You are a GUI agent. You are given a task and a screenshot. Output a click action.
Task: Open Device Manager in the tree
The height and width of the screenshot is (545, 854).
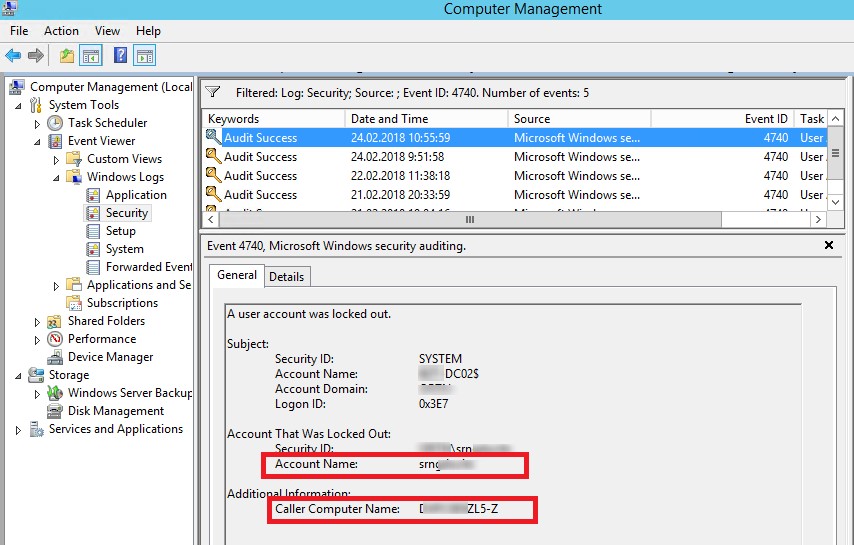110,357
